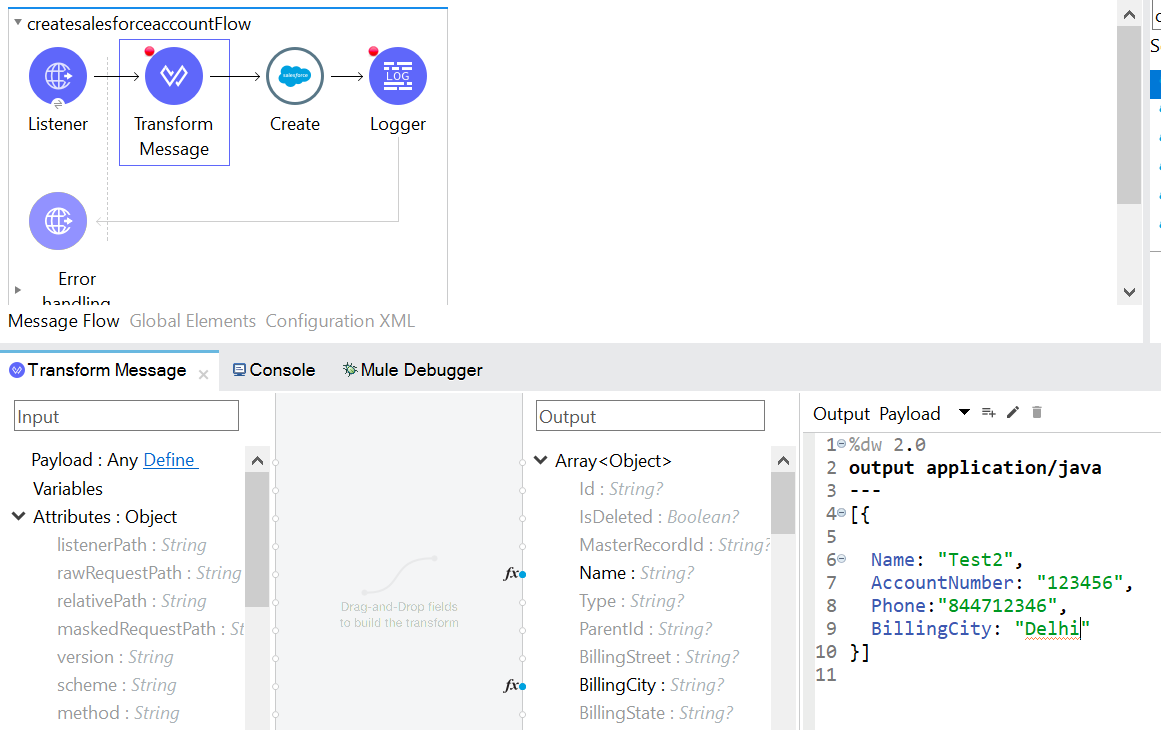Open the Configuration XML tab
The height and width of the screenshot is (730, 1161).
coord(340,321)
